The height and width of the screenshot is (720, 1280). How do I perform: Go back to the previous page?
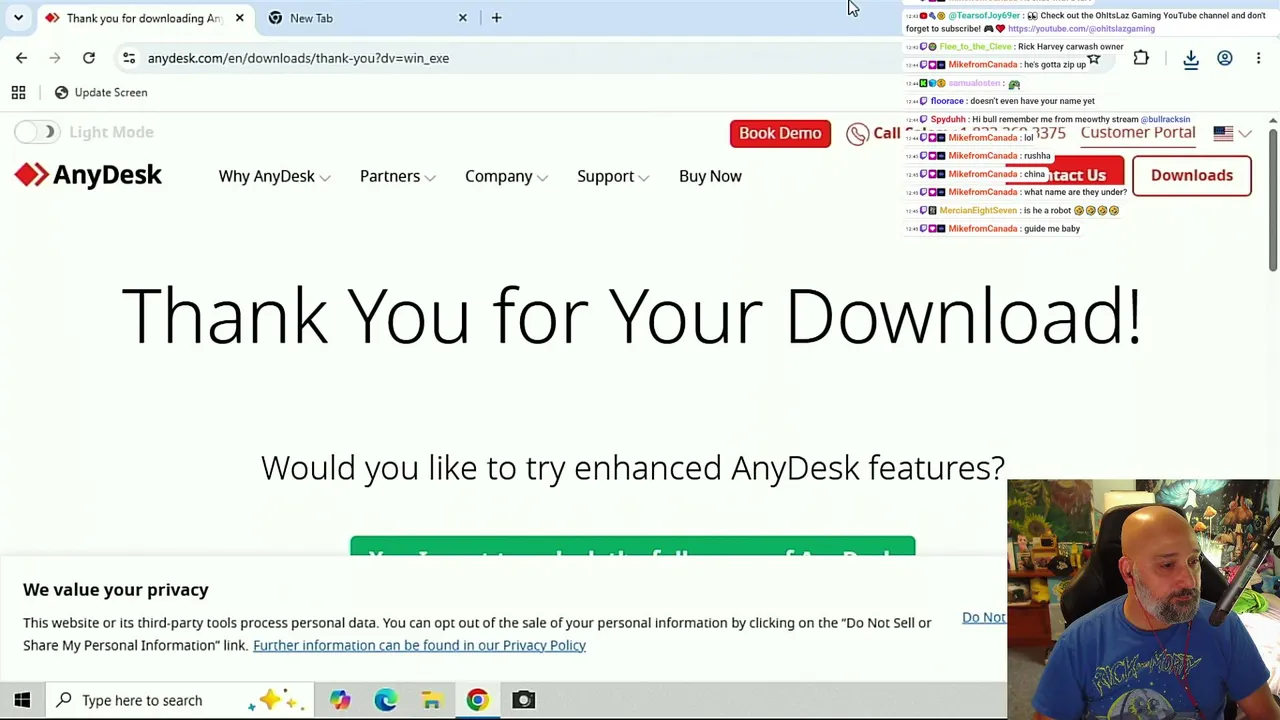(x=22, y=58)
